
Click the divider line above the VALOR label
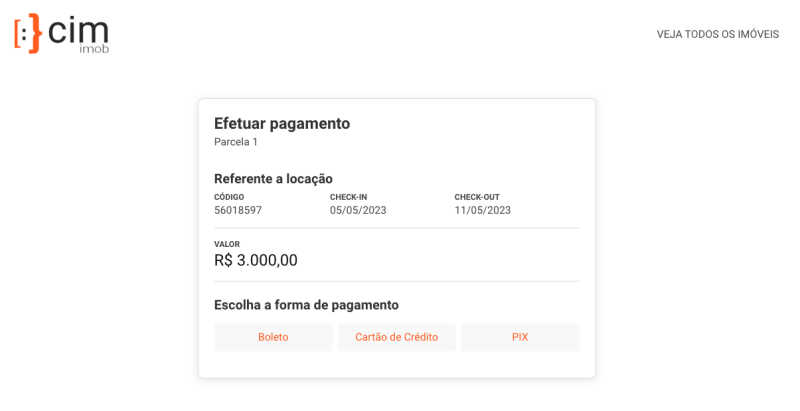point(396,229)
